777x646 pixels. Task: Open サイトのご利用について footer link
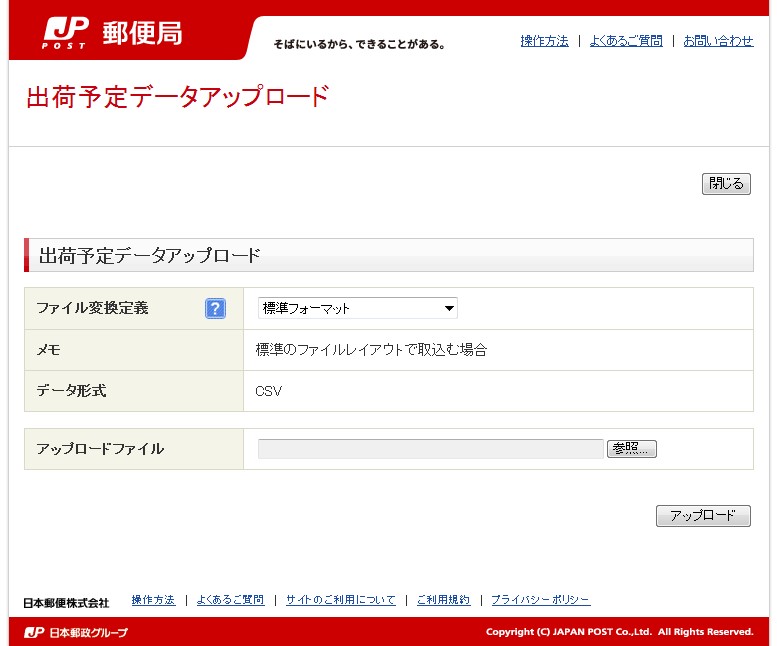pos(340,600)
